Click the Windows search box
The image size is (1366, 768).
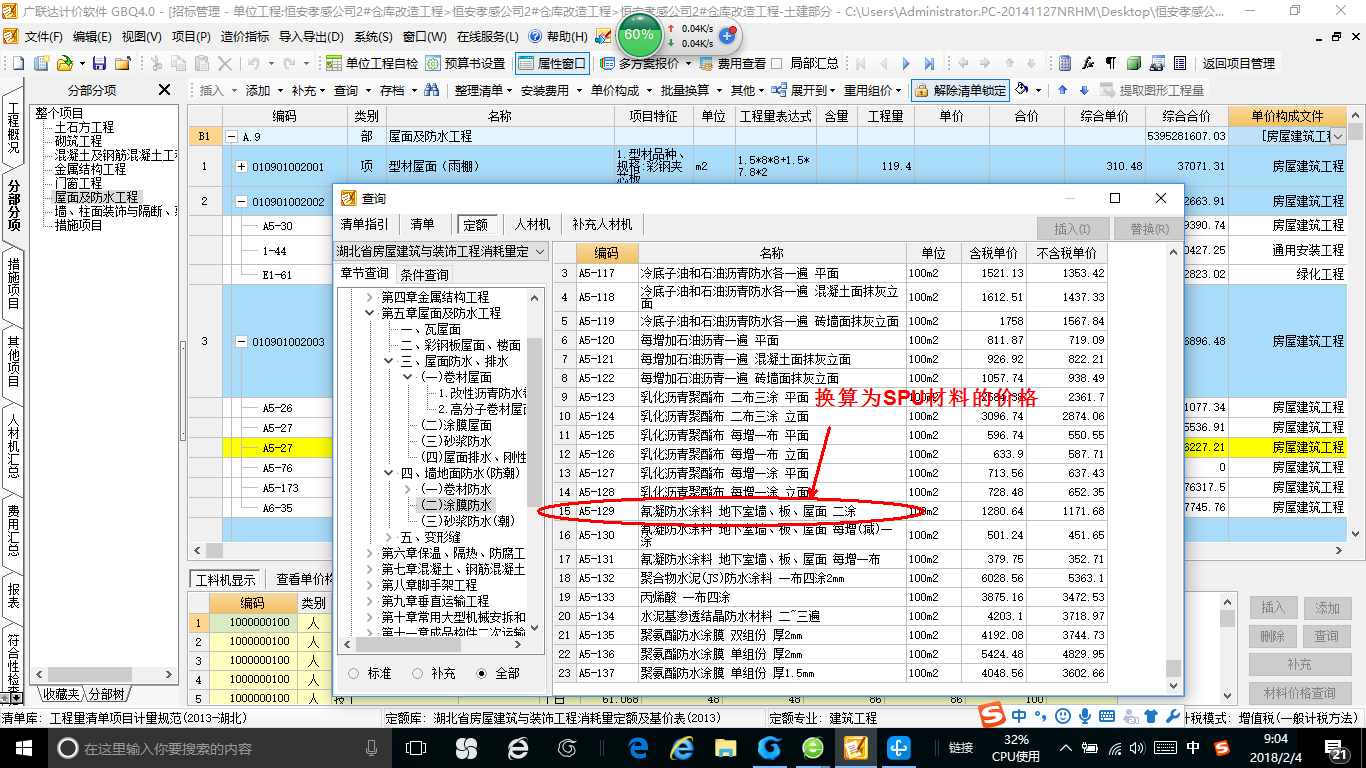coord(218,748)
